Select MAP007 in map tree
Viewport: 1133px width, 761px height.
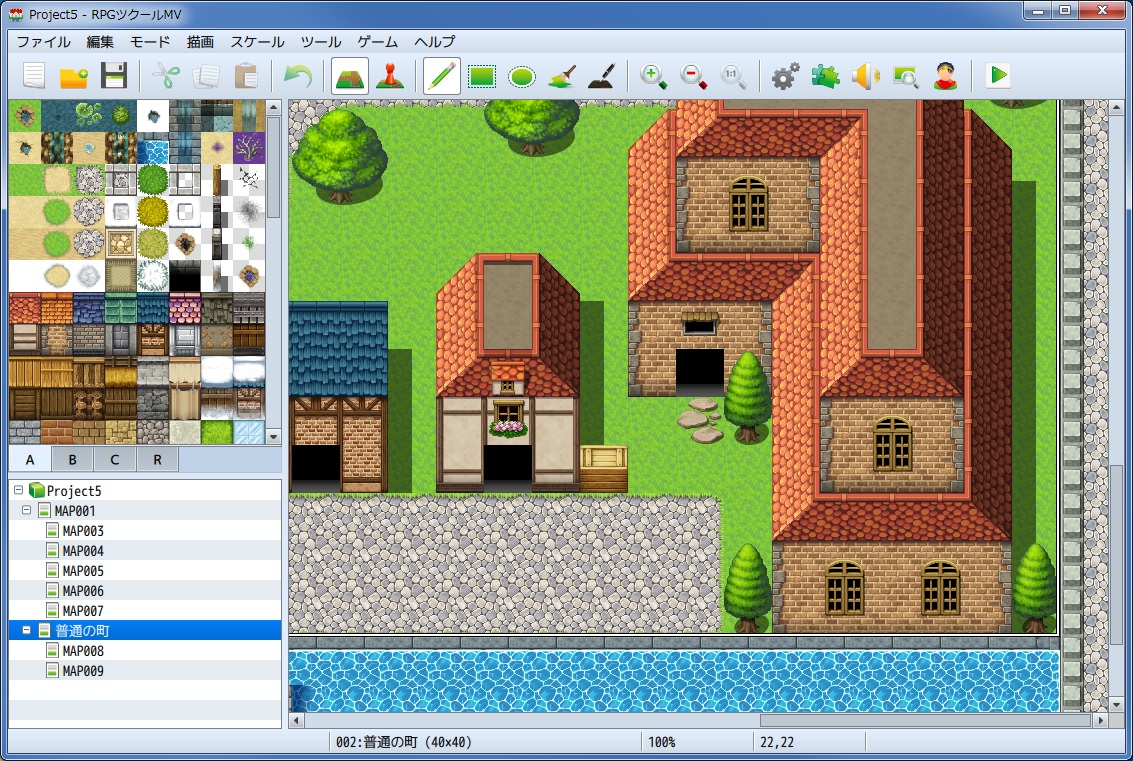point(82,611)
